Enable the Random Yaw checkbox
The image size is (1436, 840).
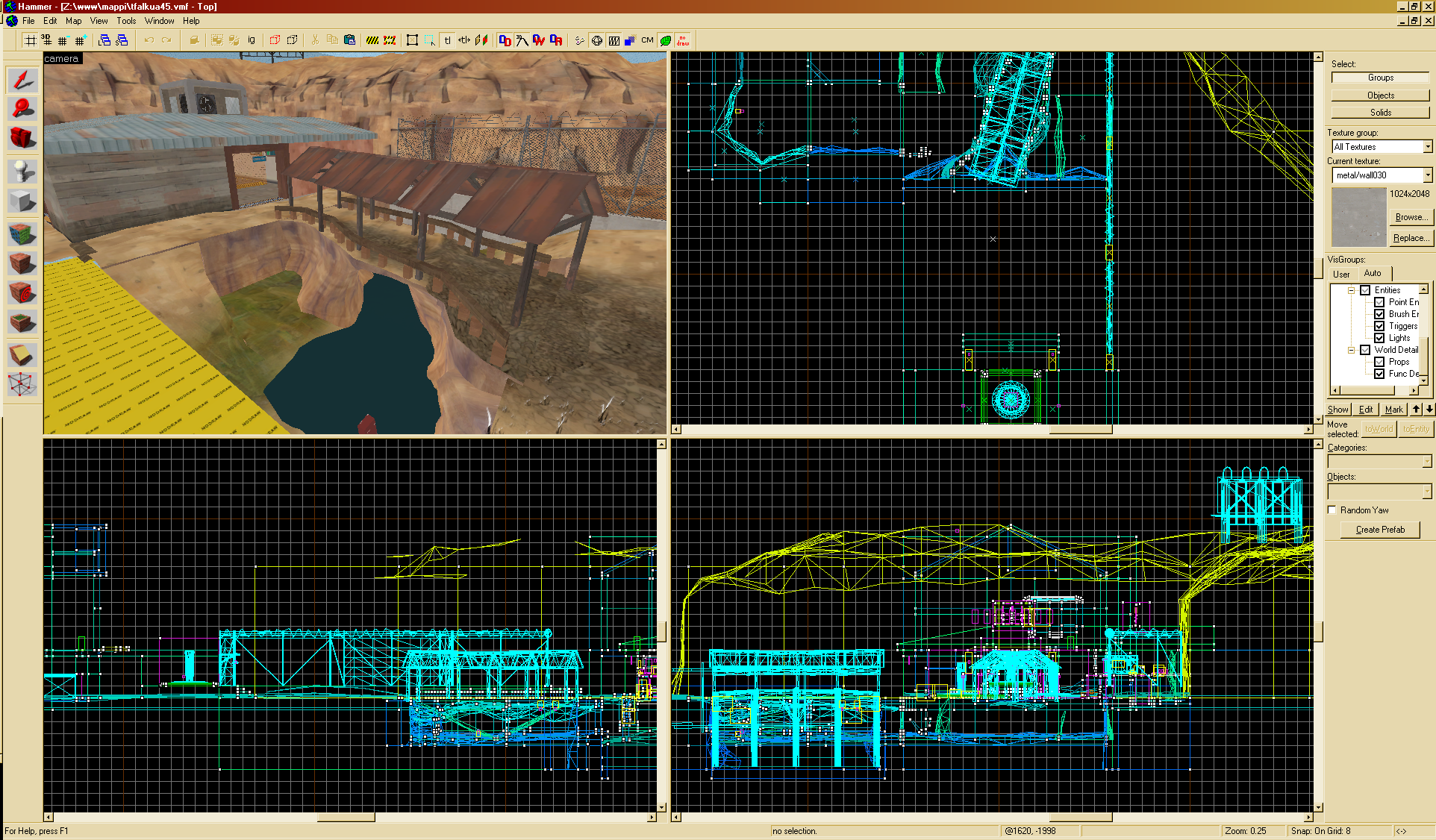pyautogui.click(x=1332, y=510)
